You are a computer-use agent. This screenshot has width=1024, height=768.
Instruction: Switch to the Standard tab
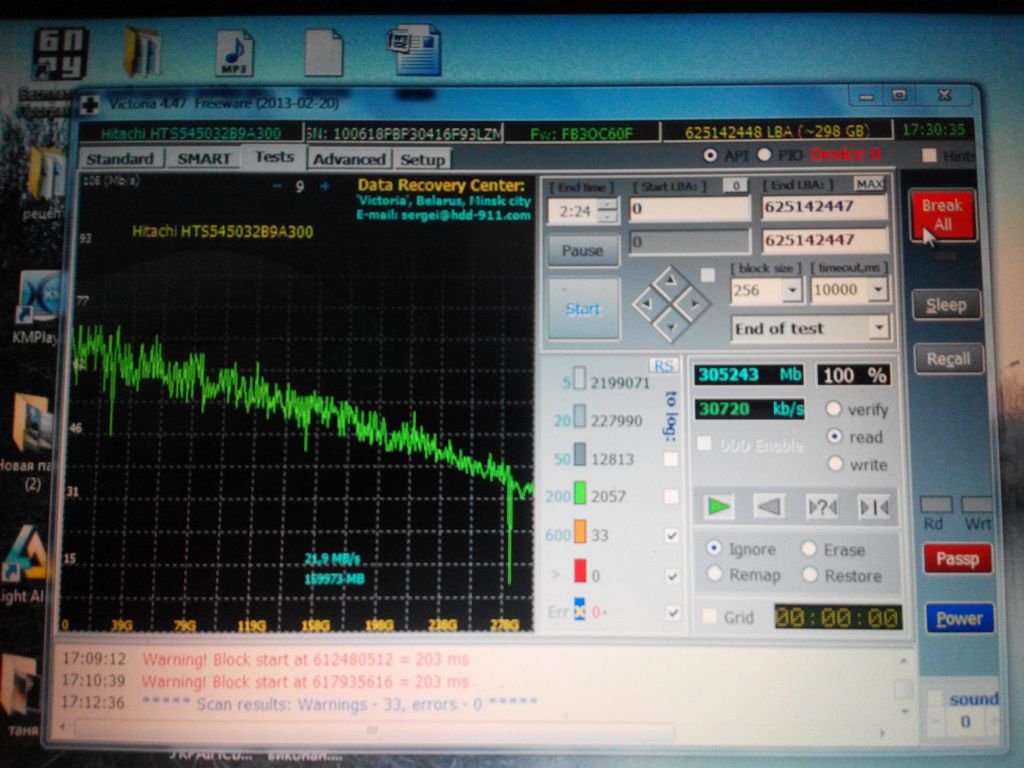(x=120, y=159)
